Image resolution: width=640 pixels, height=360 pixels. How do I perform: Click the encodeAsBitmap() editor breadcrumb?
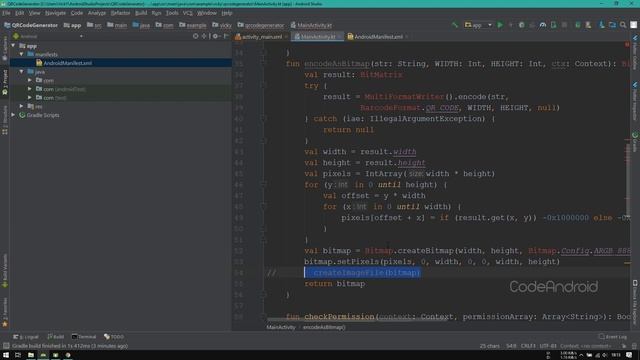tap(324, 327)
